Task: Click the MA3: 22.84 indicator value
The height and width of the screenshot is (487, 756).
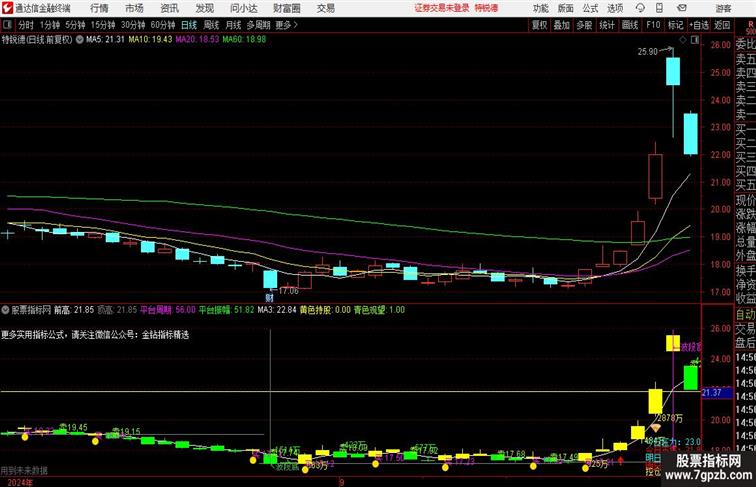Action: click(x=277, y=310)
